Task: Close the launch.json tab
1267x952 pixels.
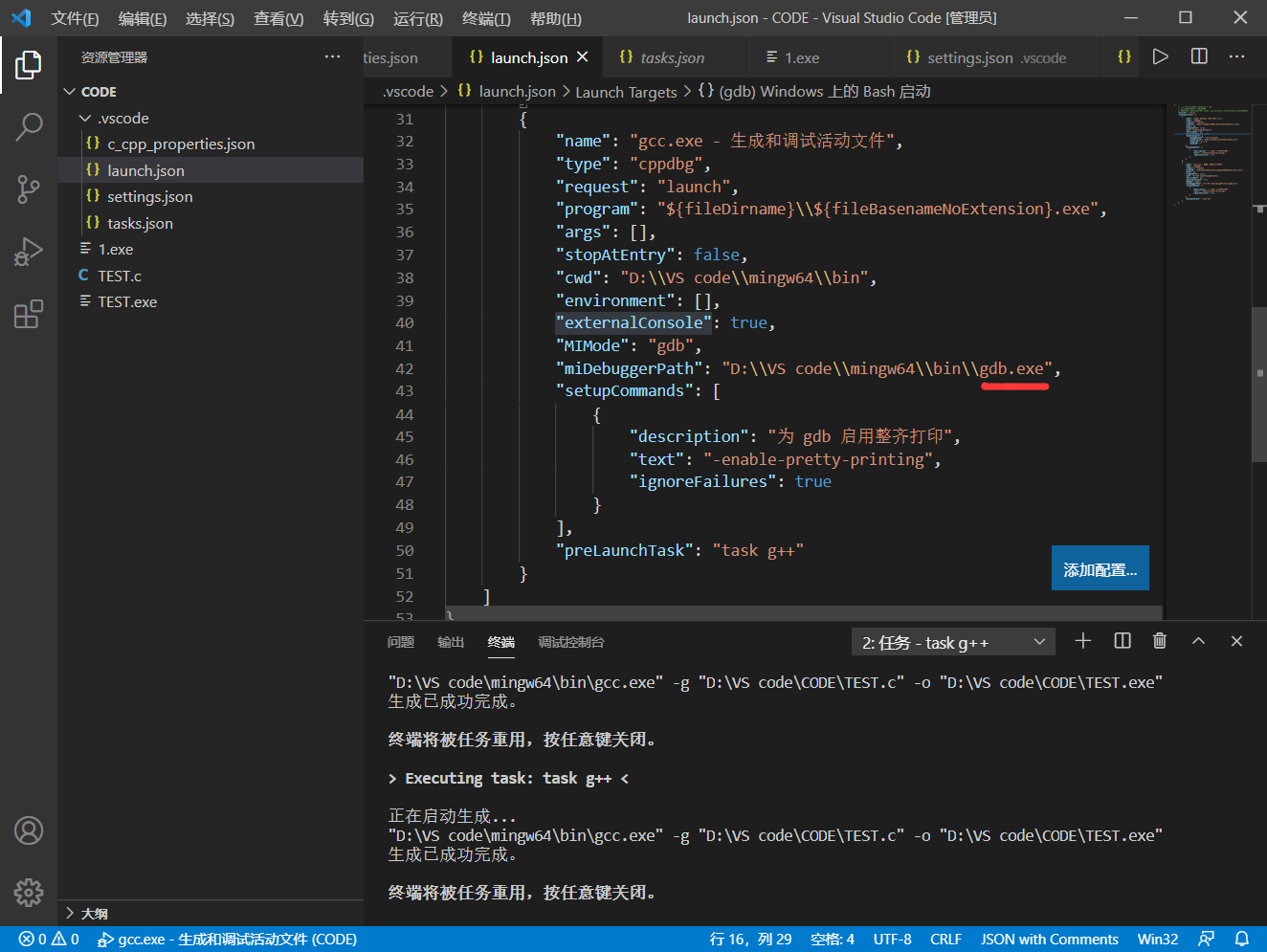Action: coord(582,57)
